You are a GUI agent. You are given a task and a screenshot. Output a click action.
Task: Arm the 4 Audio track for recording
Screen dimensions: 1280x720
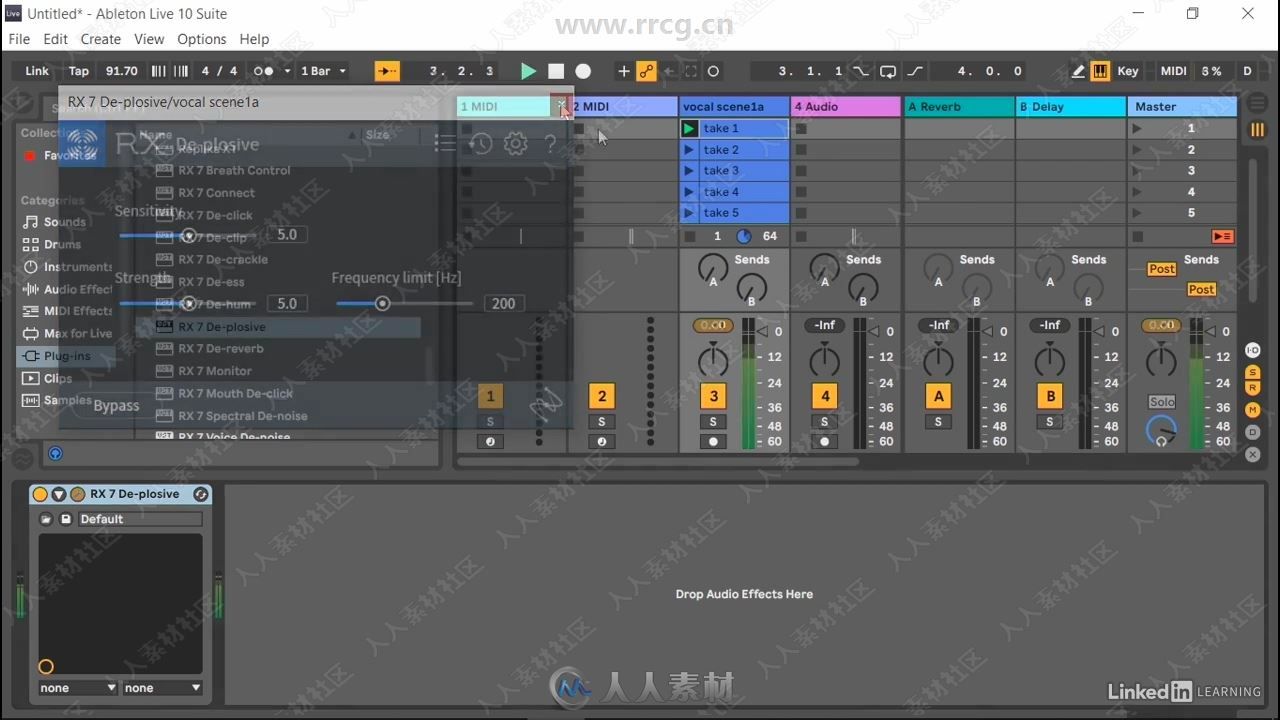click(825, 441)
